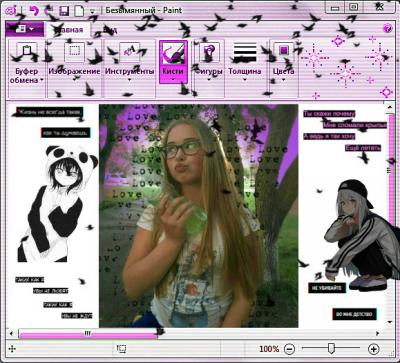Open the Толщина line thickness selector
The height and width of the screenshot is (363, 400).
pos(245,53)
